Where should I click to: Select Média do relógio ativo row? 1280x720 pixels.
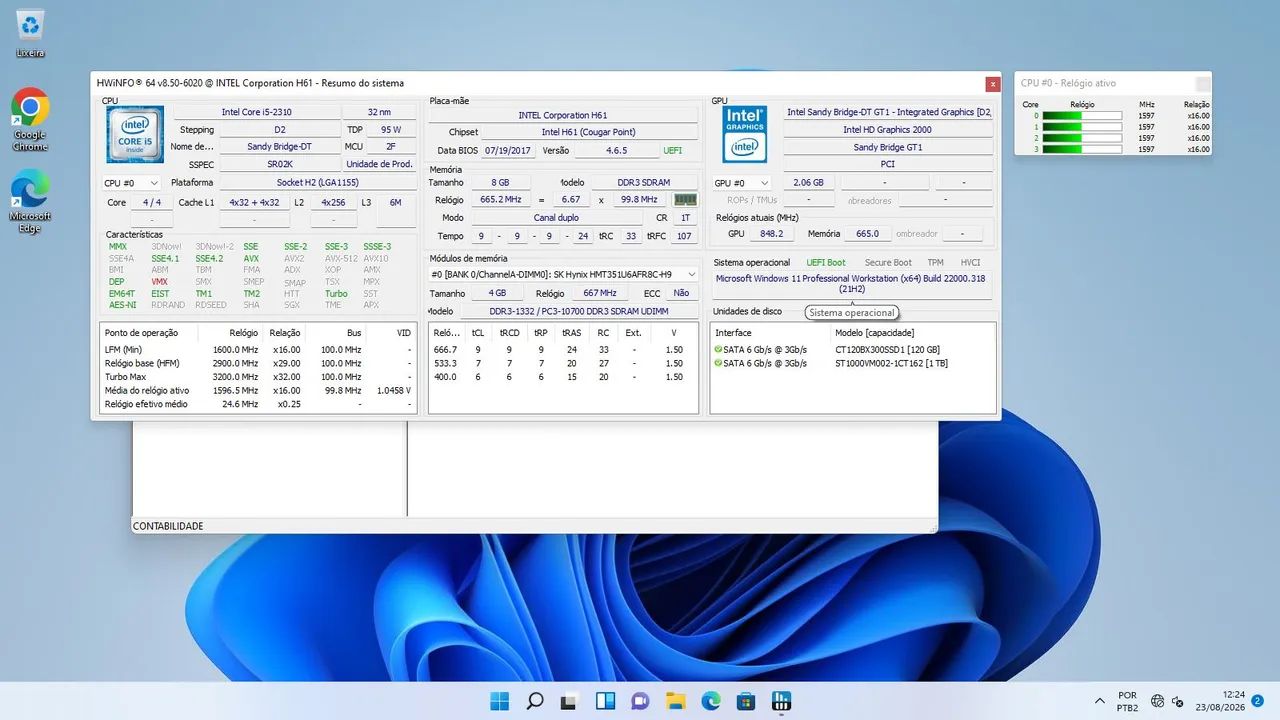click(258, 391)
